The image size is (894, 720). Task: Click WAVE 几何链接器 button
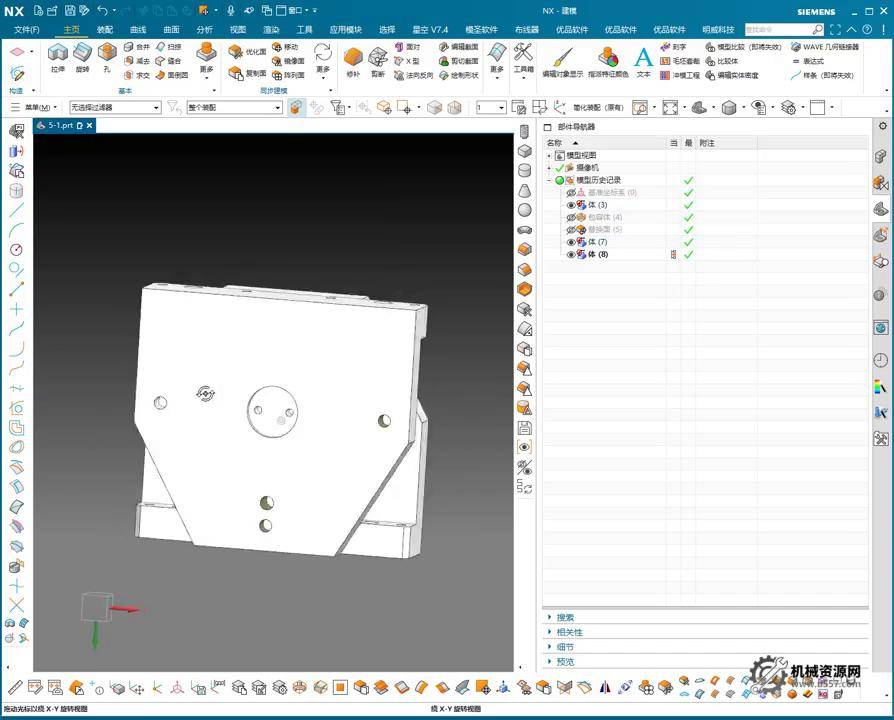tap(823, 47)
